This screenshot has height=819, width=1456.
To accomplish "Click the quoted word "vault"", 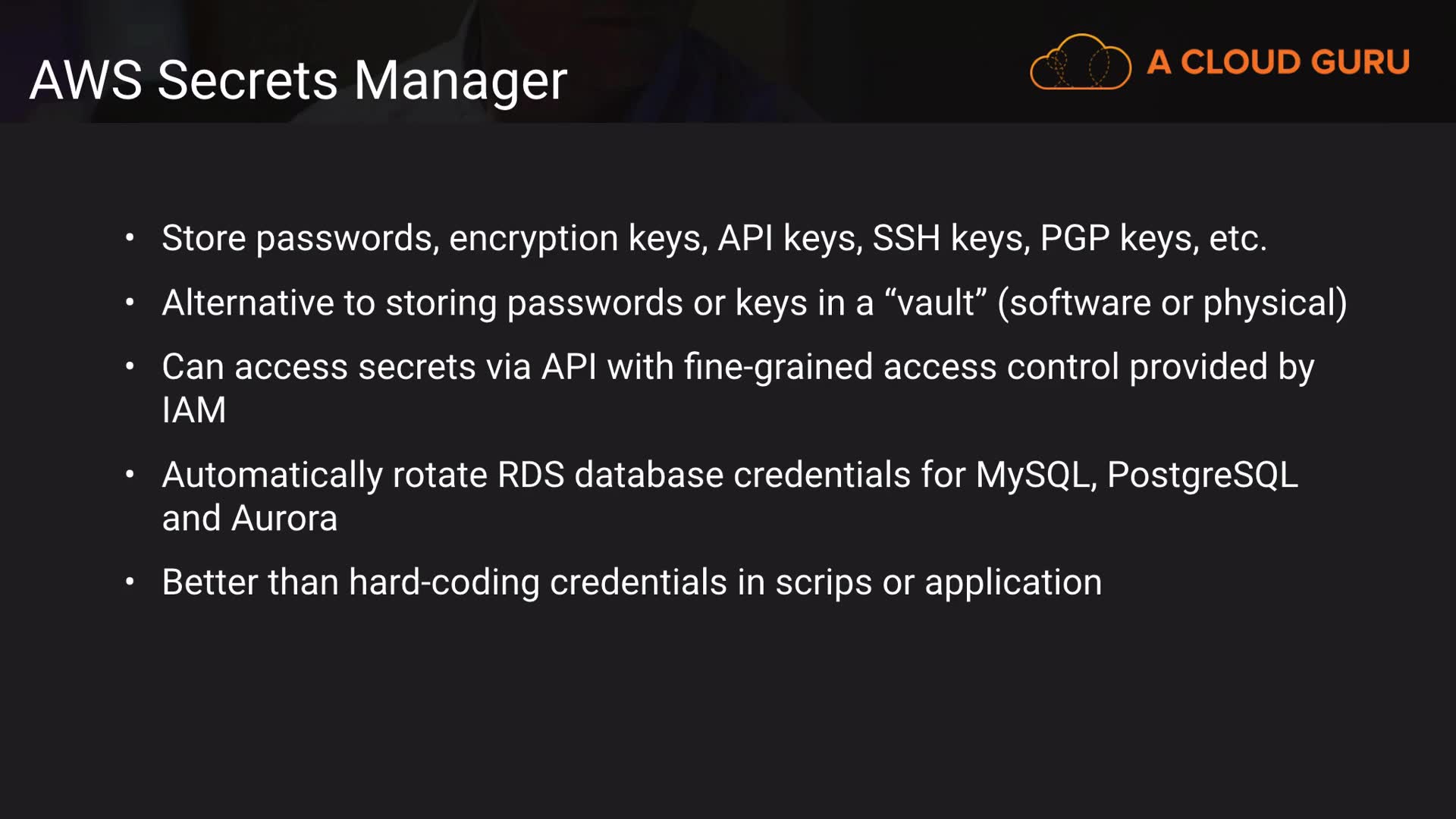I will coord(936,303).
